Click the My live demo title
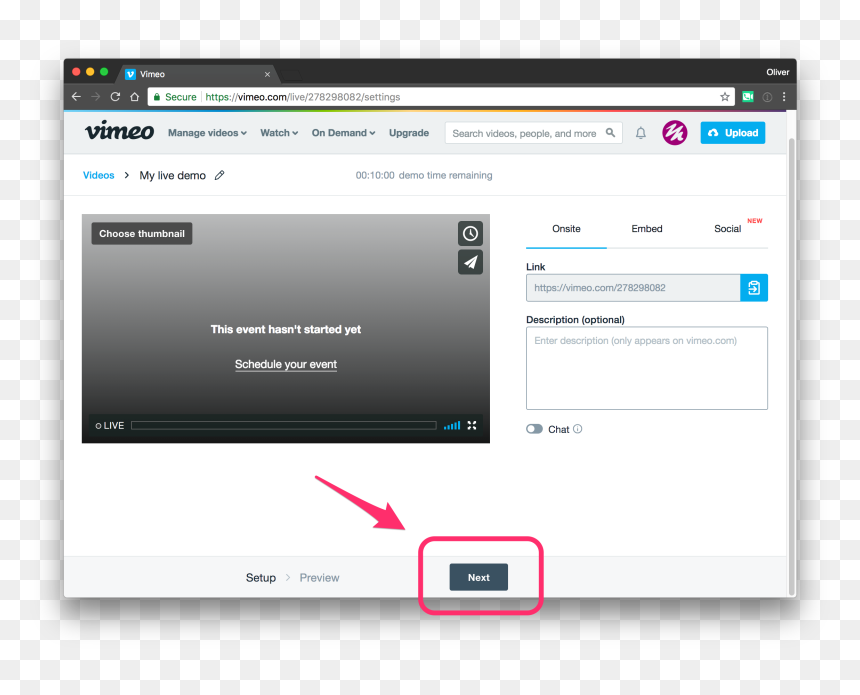The image size is (860, 695). pyautogui.click(x=172, y=176)
